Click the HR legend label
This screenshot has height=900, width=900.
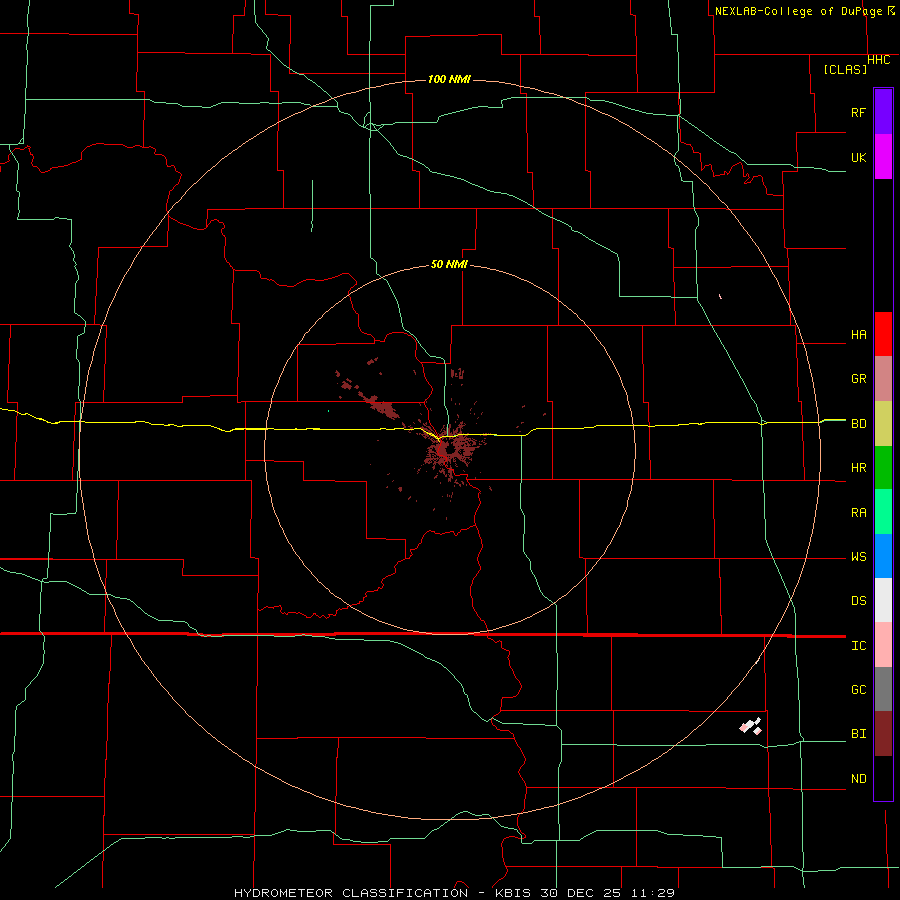coord(858,468)
